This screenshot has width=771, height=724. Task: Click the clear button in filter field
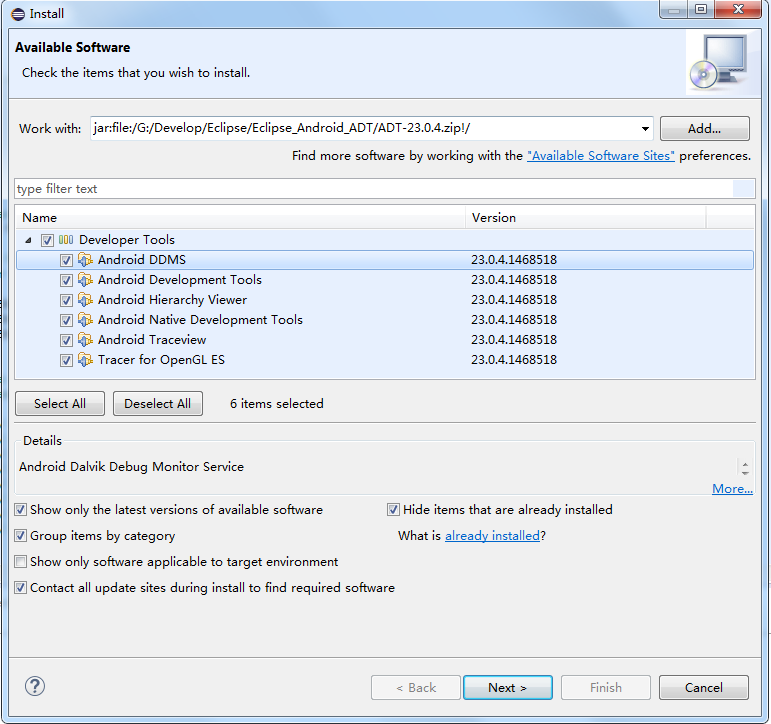743,189
